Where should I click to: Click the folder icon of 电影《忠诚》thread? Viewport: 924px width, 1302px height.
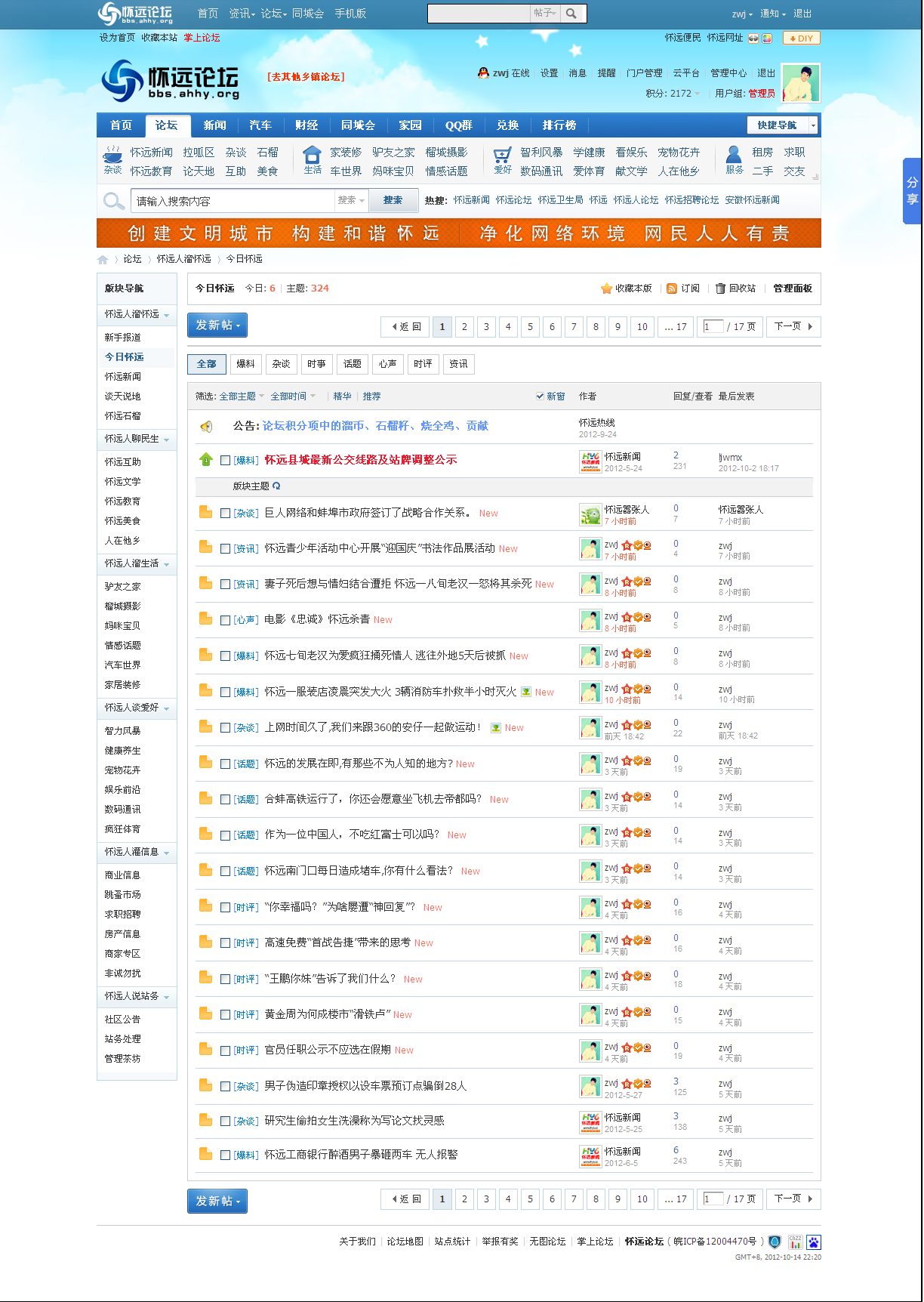pos(205,619)
